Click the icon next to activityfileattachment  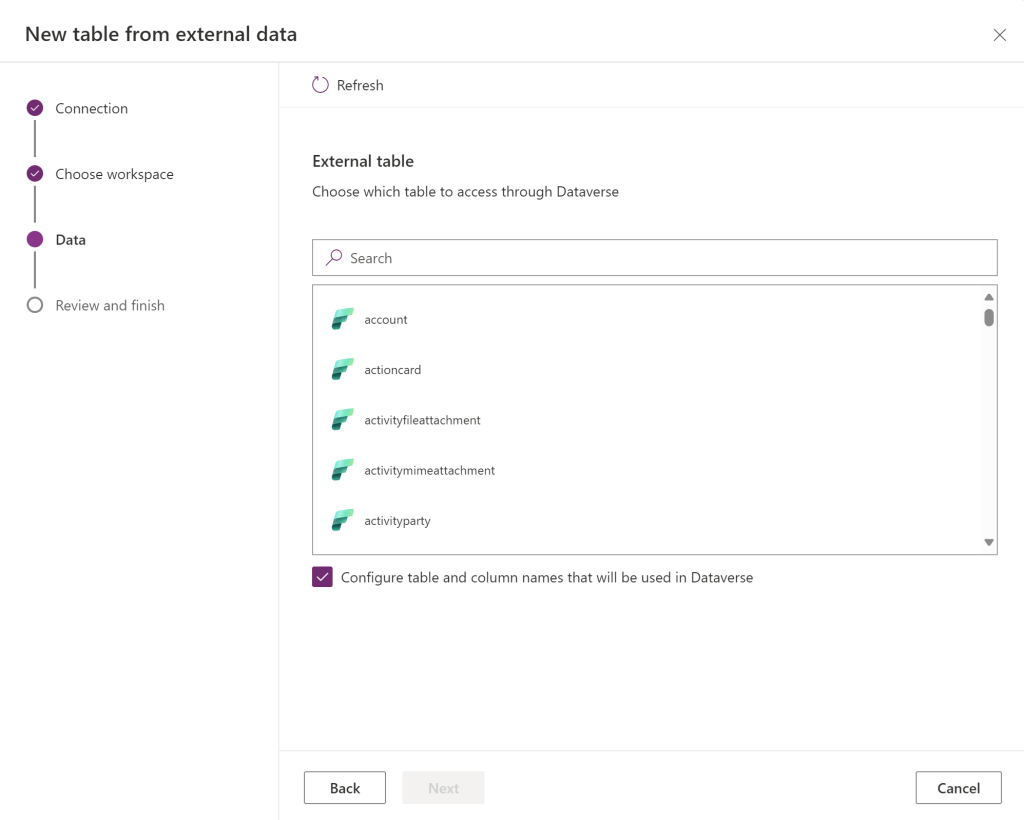click(x=343, y=420)
